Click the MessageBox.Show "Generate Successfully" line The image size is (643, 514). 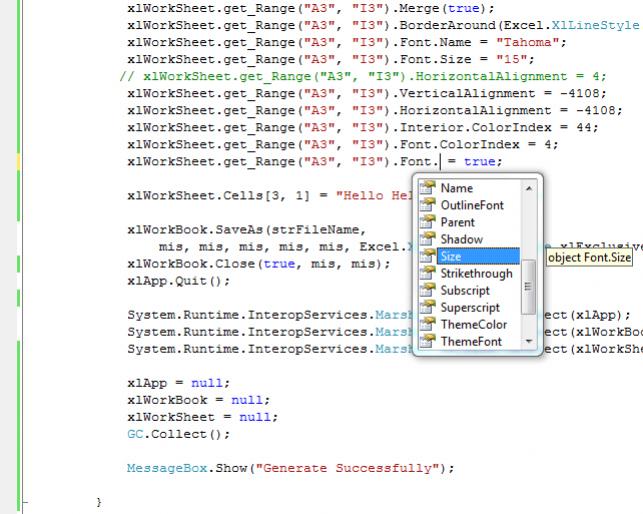click(291, 468)
